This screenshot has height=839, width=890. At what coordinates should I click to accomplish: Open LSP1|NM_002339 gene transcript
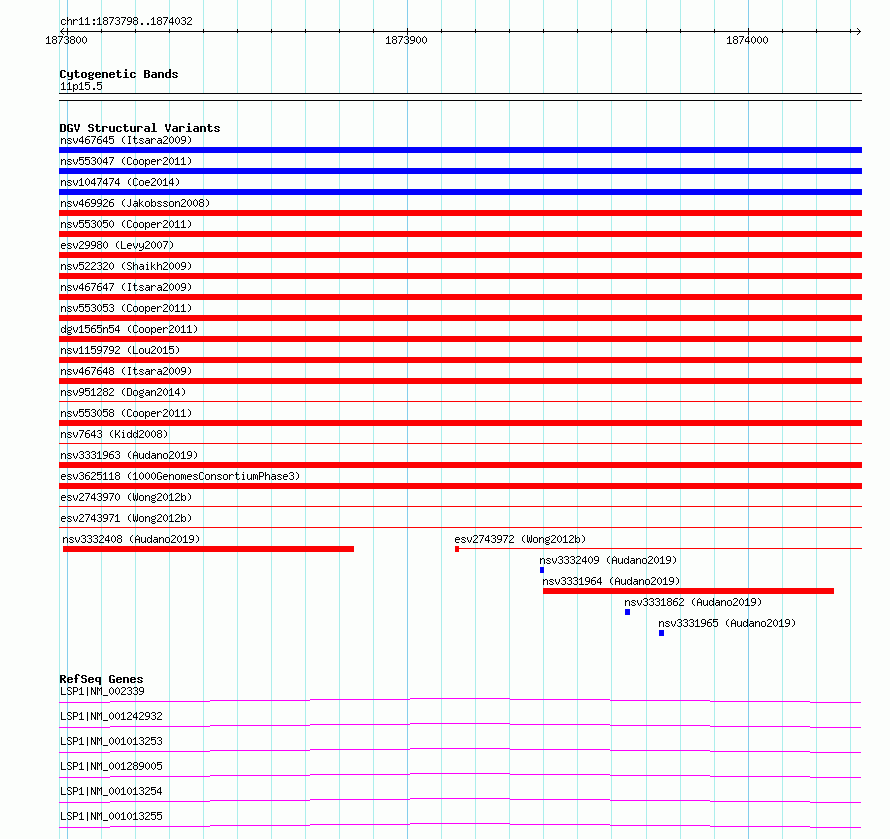pos(102,691)
